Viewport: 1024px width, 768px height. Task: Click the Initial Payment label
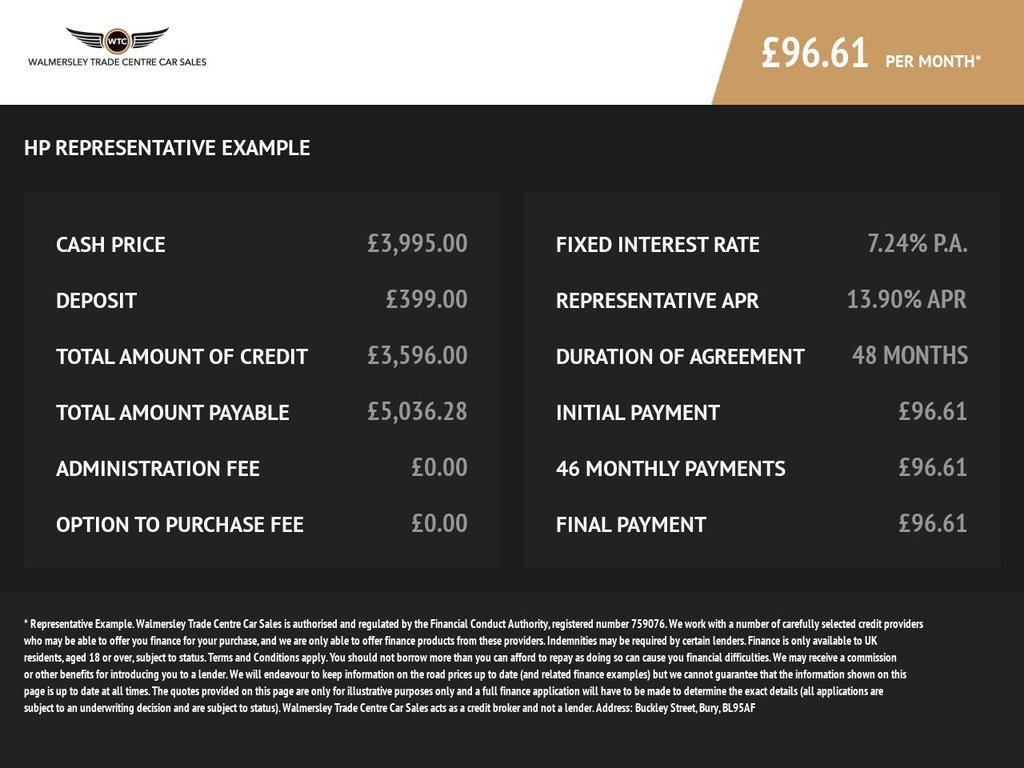(638, 412)
